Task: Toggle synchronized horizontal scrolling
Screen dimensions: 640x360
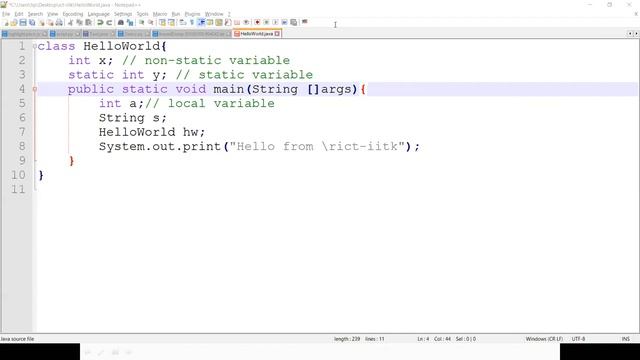Action: pyautogui.click(x=171, y=22)
